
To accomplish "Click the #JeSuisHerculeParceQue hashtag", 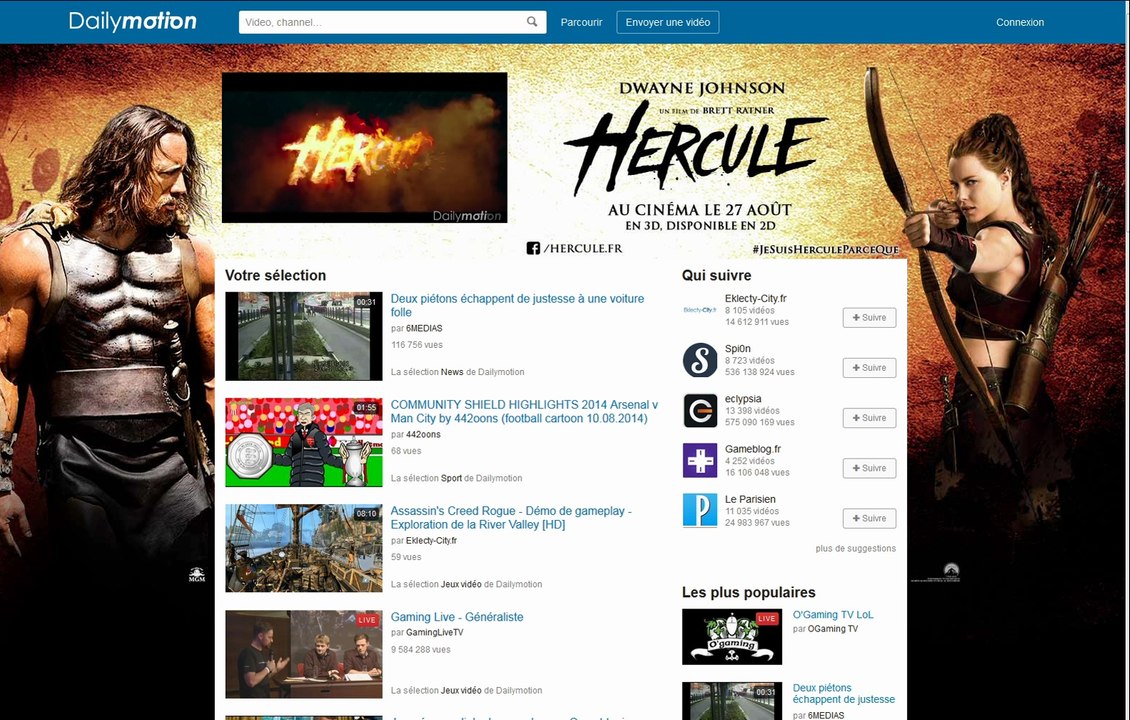I will (x=825, y=249).
